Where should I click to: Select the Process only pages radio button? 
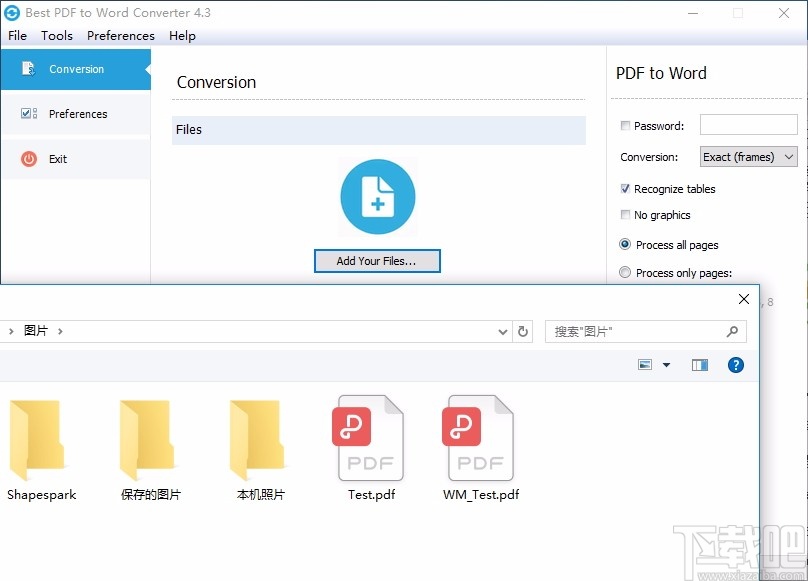625,272
